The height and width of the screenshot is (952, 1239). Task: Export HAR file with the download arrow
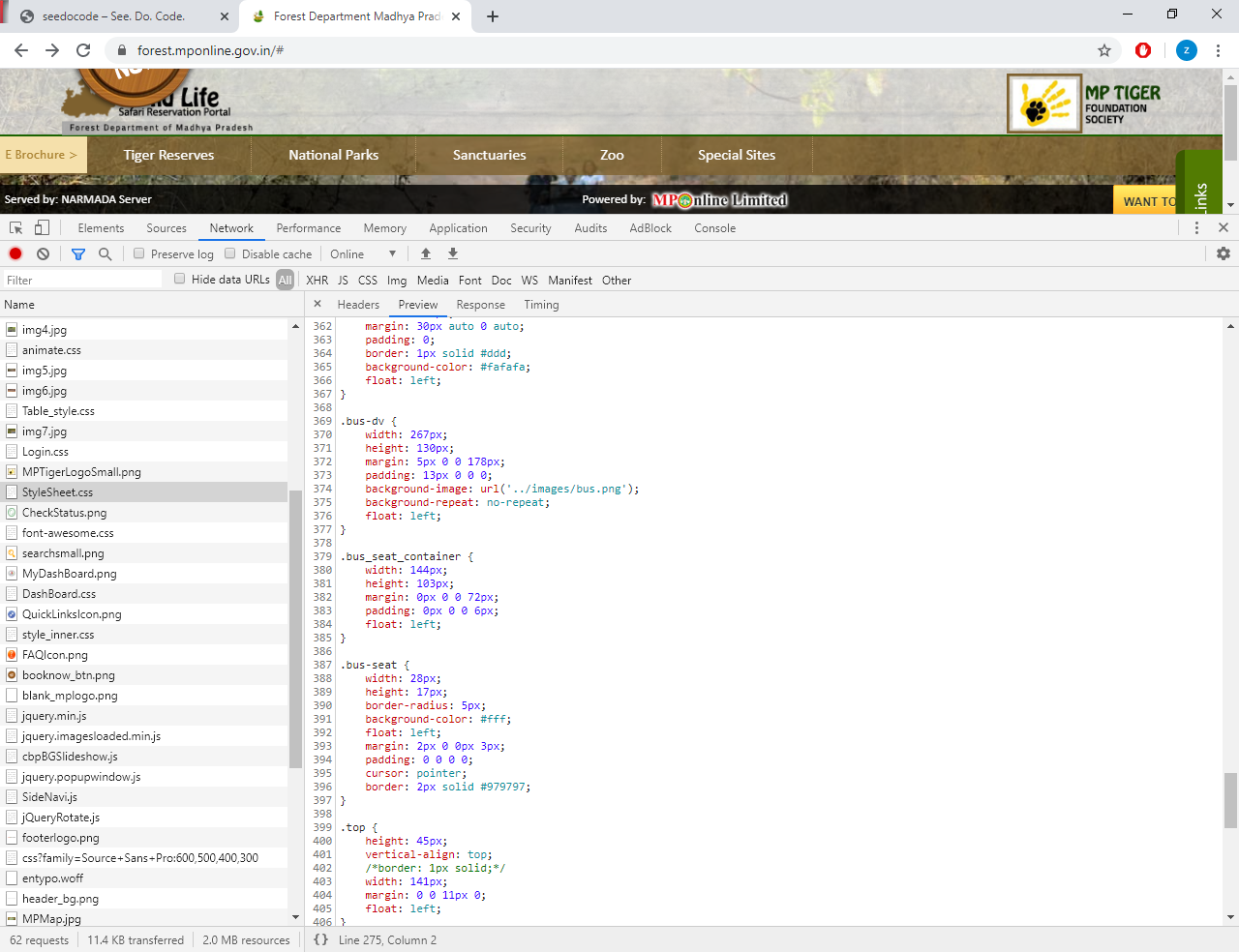pyautogui.click(x=453, y=253)
